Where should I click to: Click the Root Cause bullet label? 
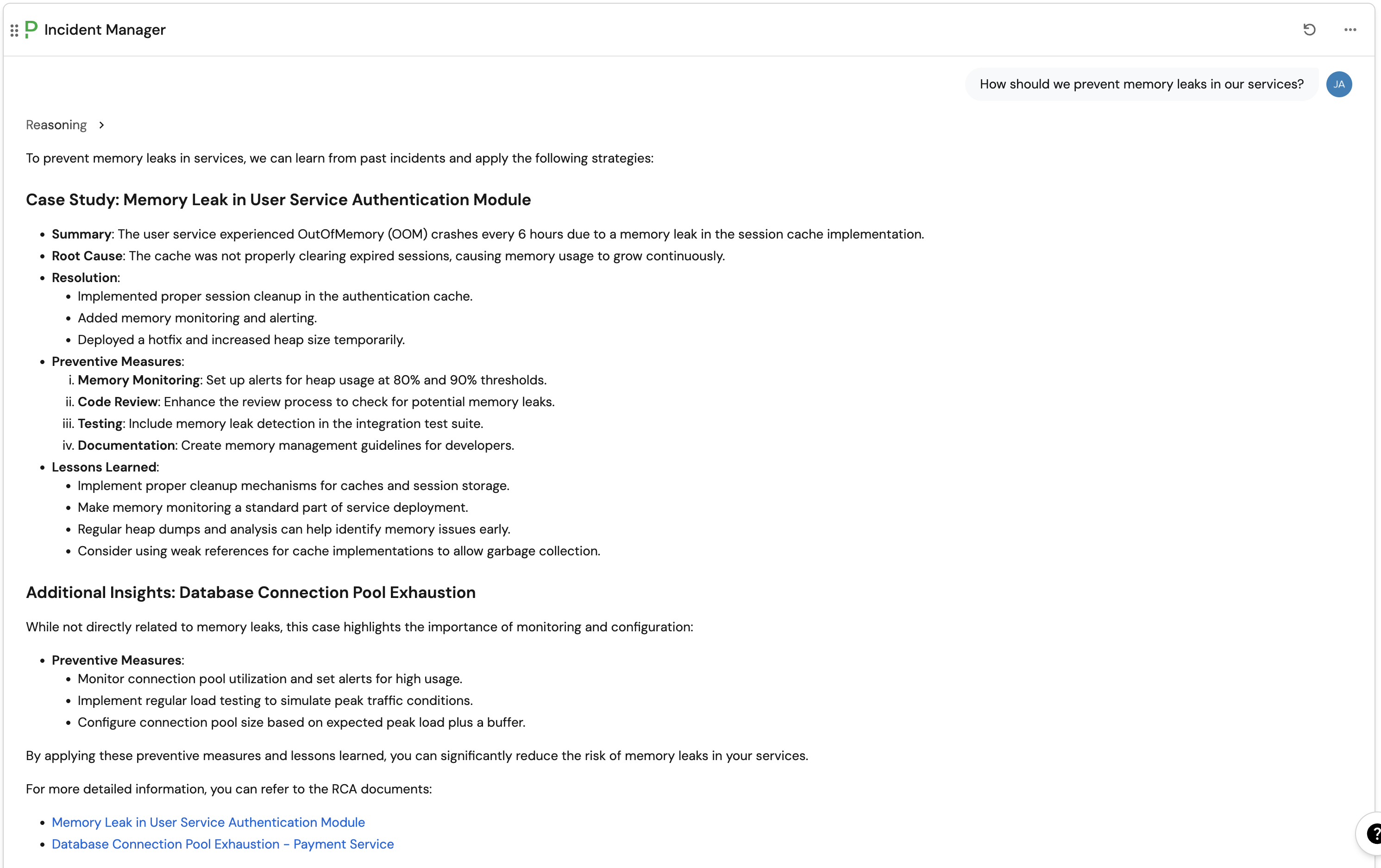click(87, 256)
